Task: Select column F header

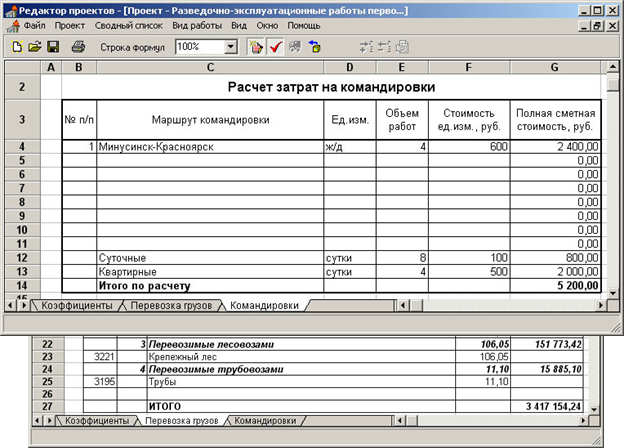Action: 469,67
